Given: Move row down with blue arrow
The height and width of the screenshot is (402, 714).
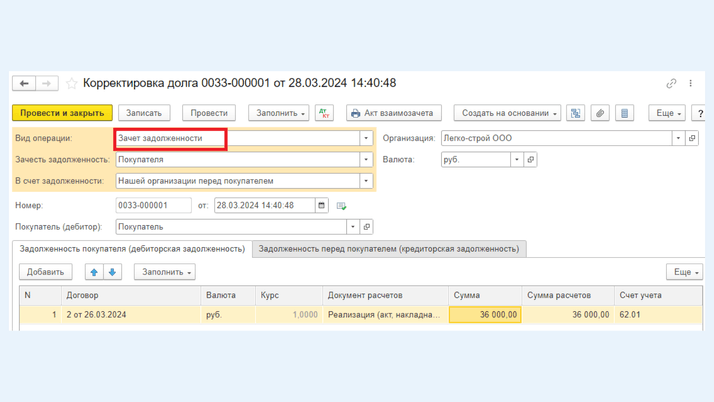Looking at the screenshot, I should point(112,272).
